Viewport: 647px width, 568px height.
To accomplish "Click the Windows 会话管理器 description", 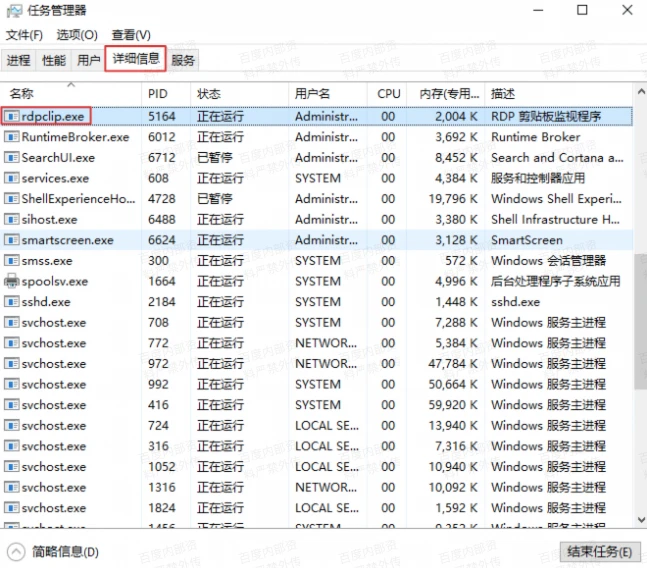I will (548, 261).
